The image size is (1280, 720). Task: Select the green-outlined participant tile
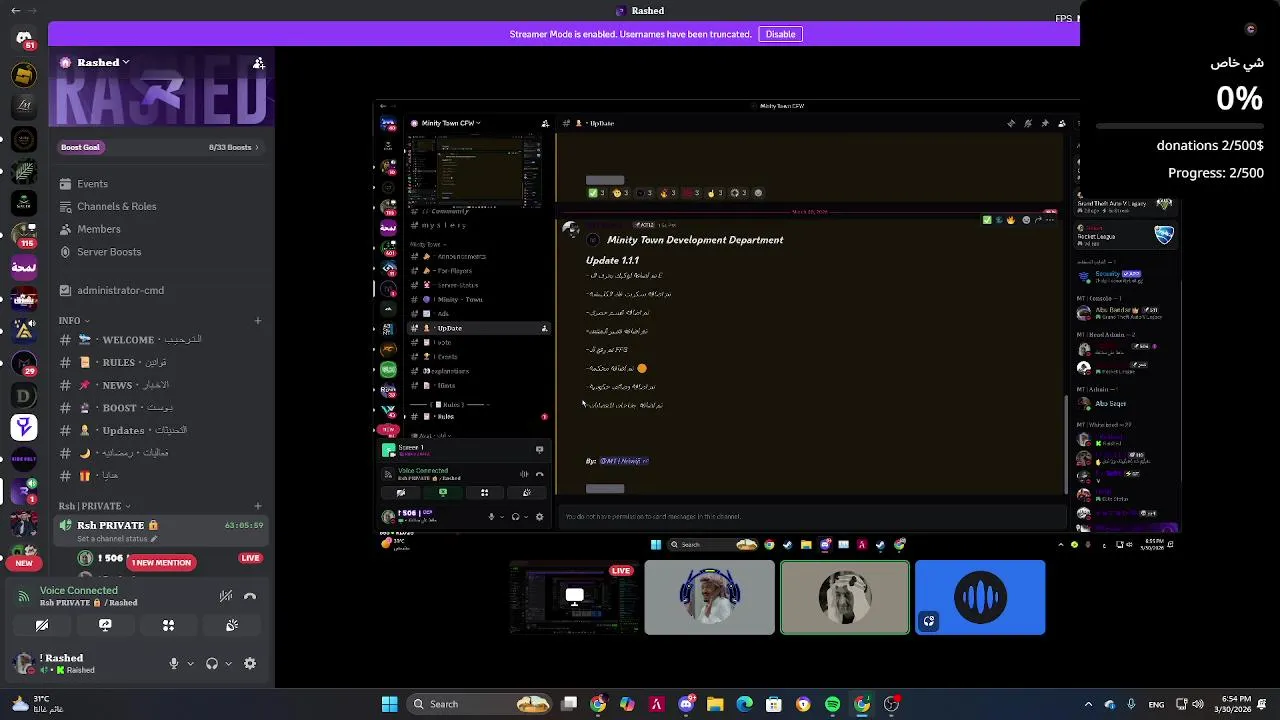click(845, 597)
